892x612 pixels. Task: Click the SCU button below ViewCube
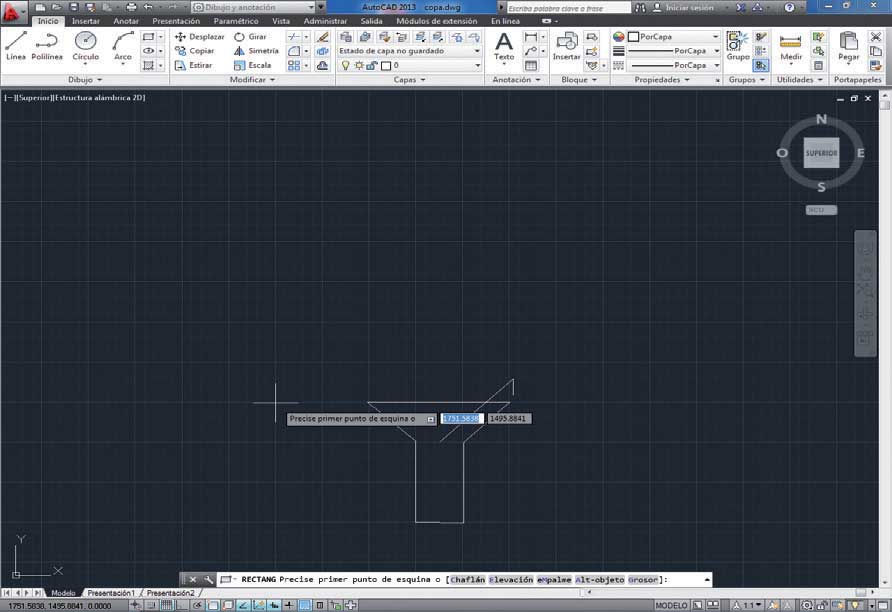pyautogui.click(x=821, y=210)
